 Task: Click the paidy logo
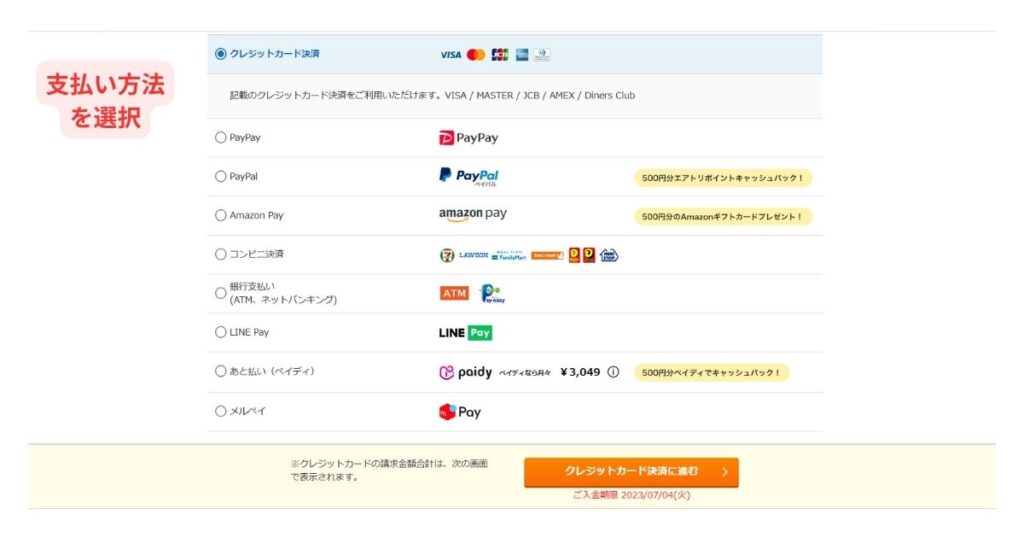point(466,372)
